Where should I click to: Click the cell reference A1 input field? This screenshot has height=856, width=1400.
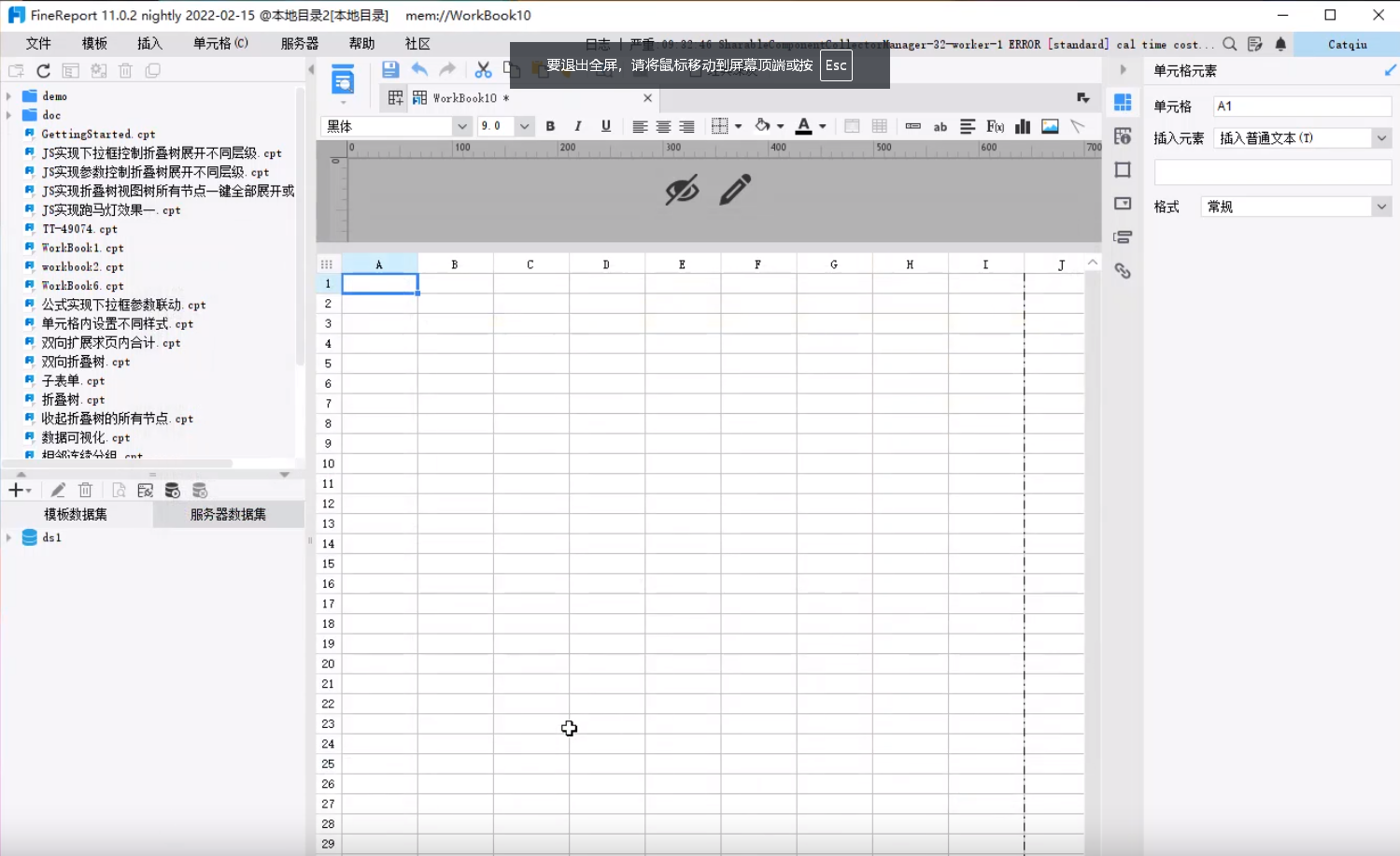pyautogui.click(x=1302, y=107)
